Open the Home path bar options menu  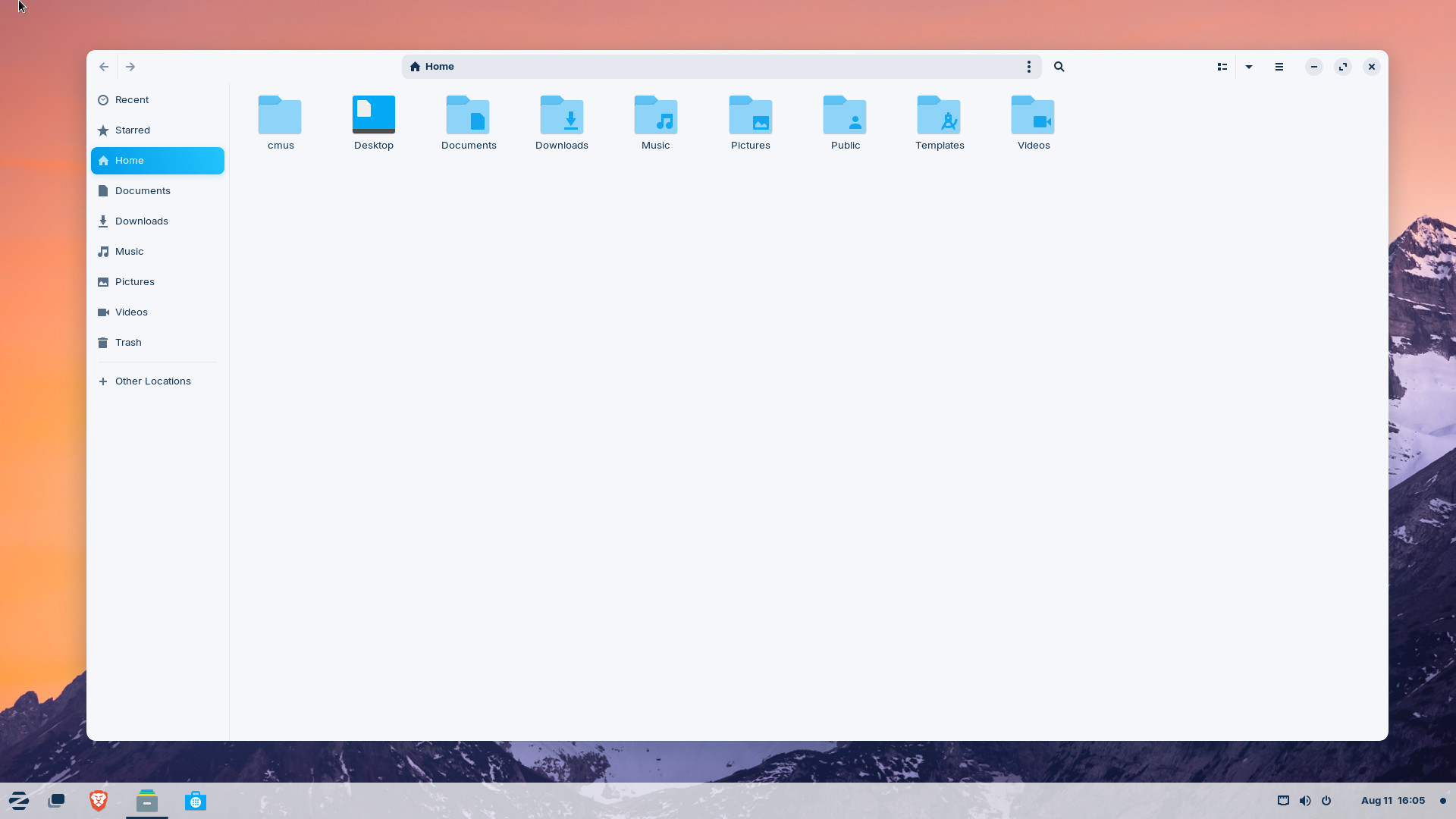1028,67
